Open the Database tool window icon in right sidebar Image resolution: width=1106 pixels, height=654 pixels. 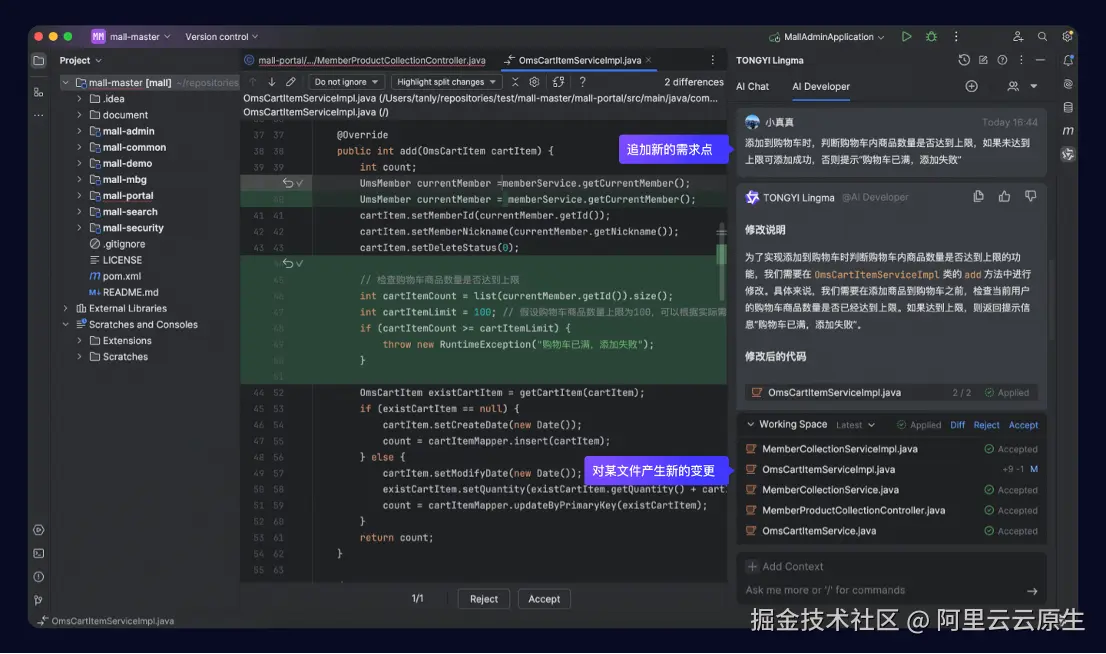[1068, 108]
